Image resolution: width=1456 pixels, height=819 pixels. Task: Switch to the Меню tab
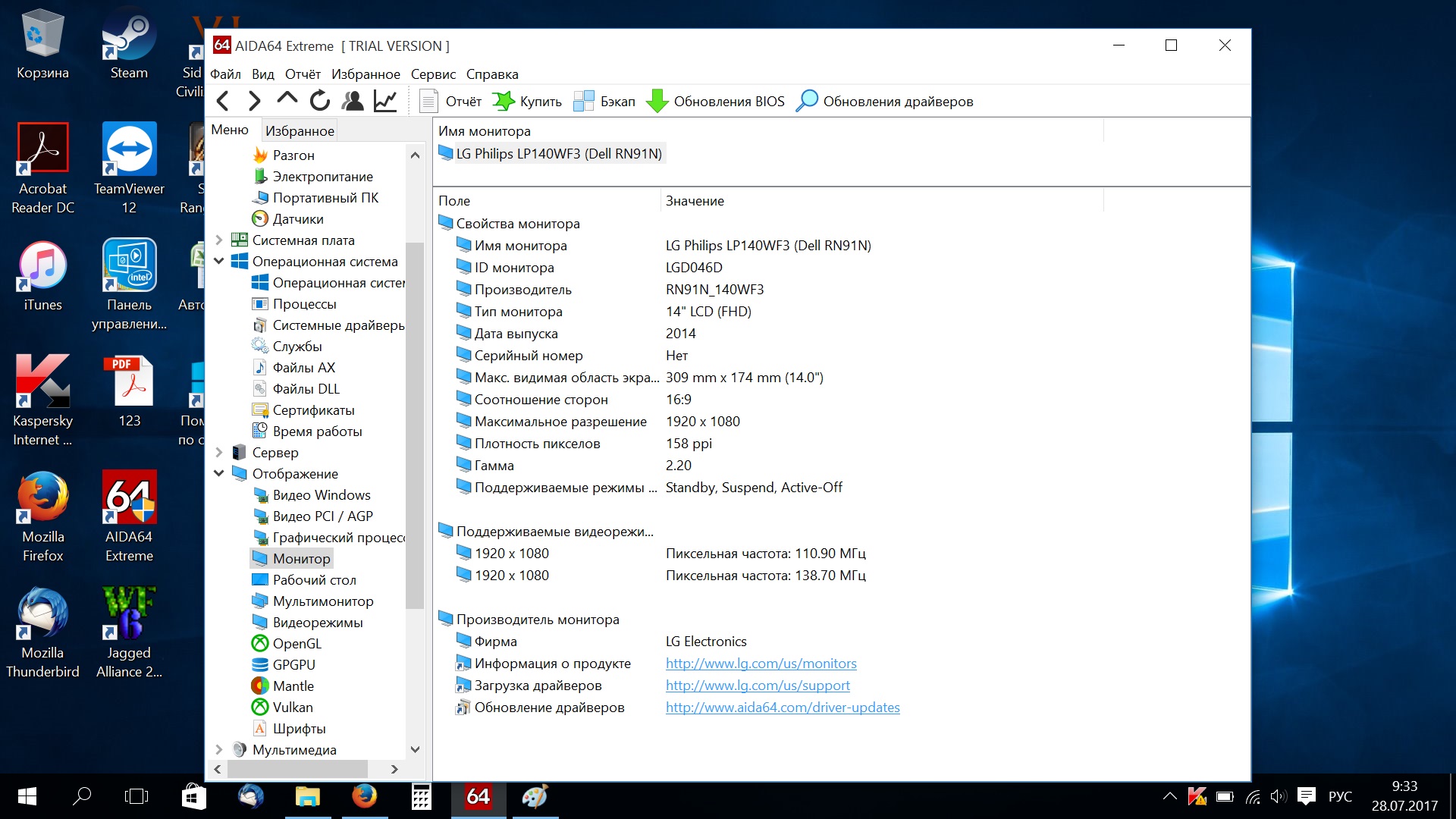(x=230, y=130)
